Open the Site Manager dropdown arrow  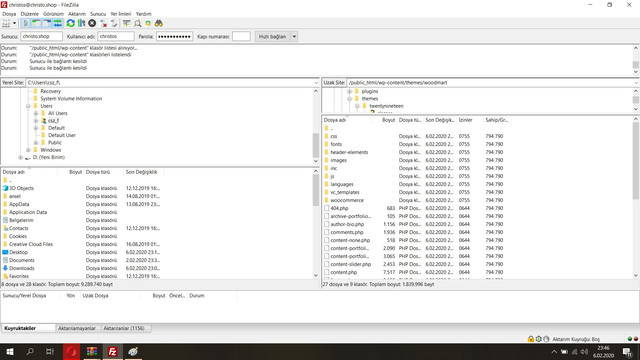click(14, 23)
